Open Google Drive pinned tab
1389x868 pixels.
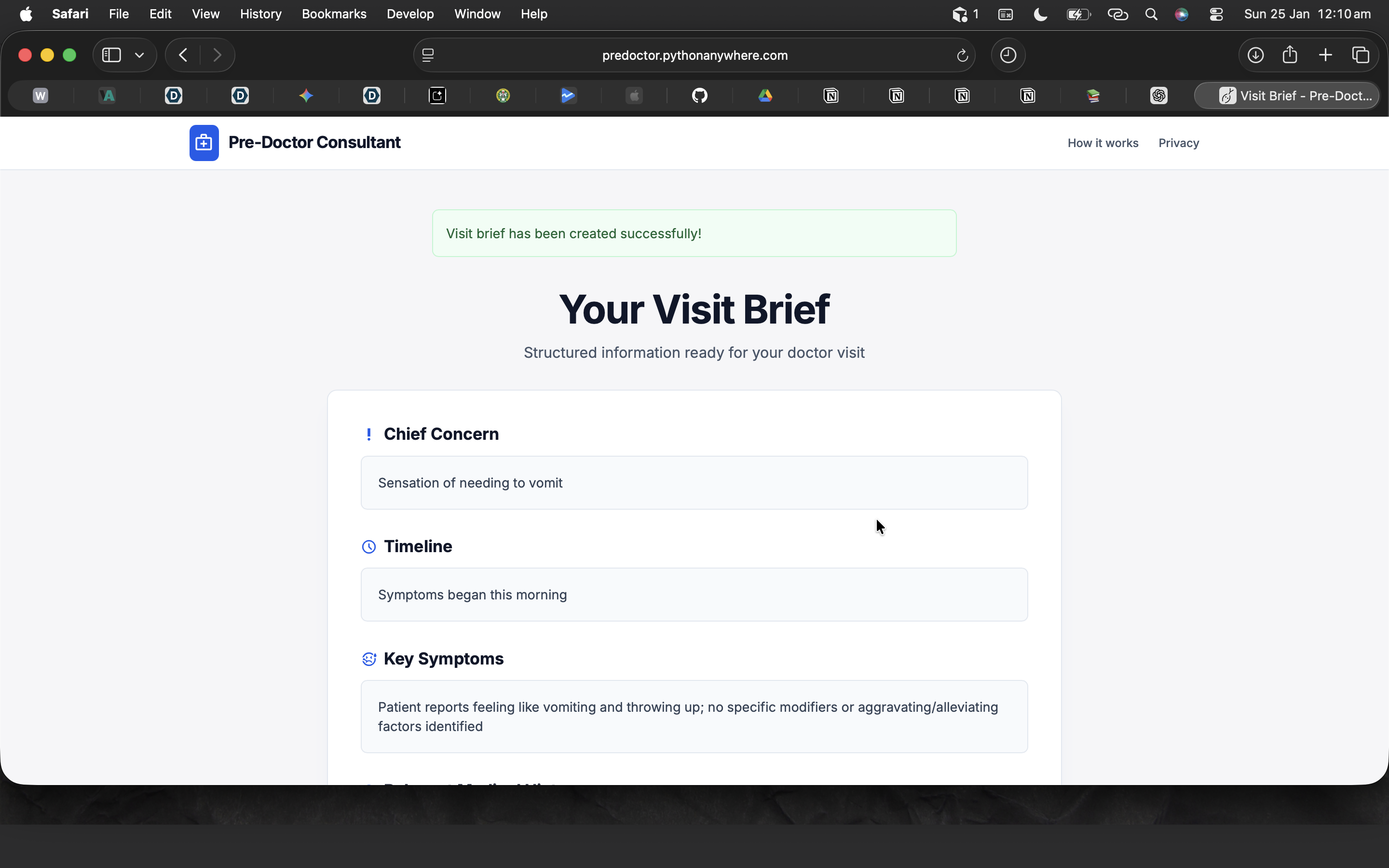click(765, 96)
